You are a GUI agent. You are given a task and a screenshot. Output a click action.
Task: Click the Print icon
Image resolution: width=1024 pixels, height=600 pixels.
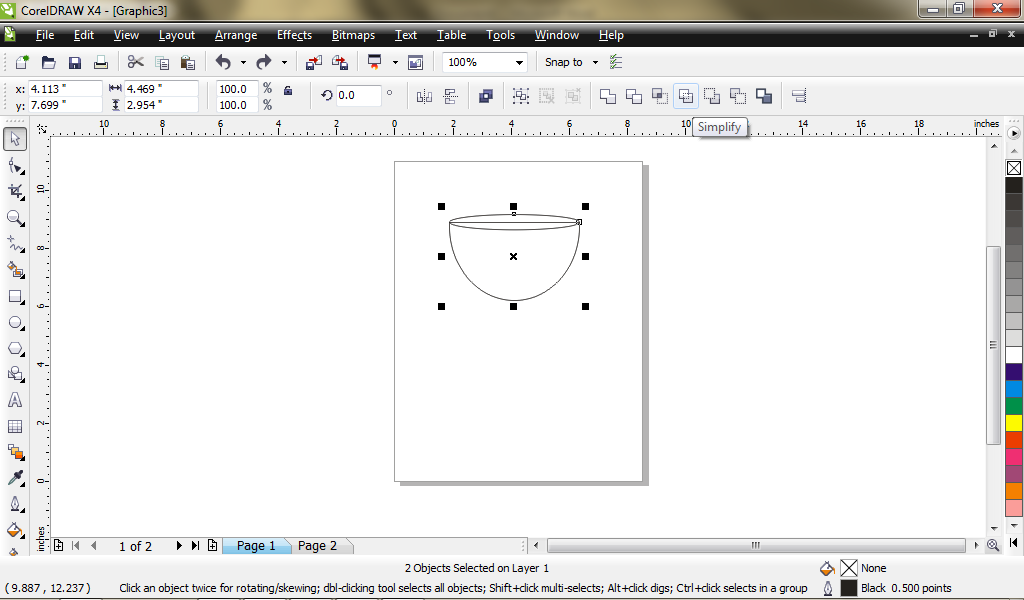[101, 62]
